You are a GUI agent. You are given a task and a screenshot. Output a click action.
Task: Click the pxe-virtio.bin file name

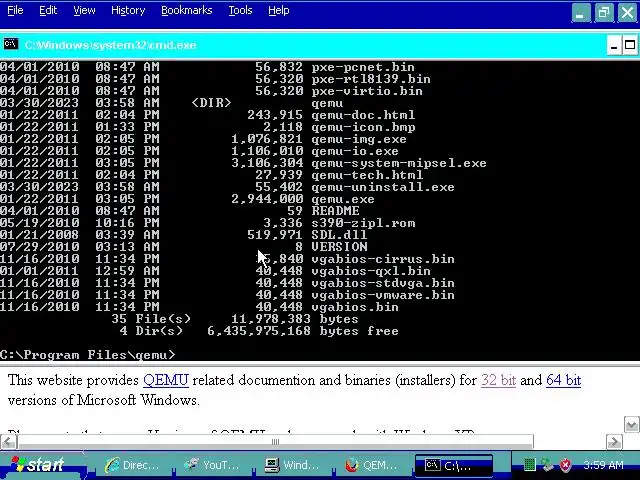coord(367,91)
